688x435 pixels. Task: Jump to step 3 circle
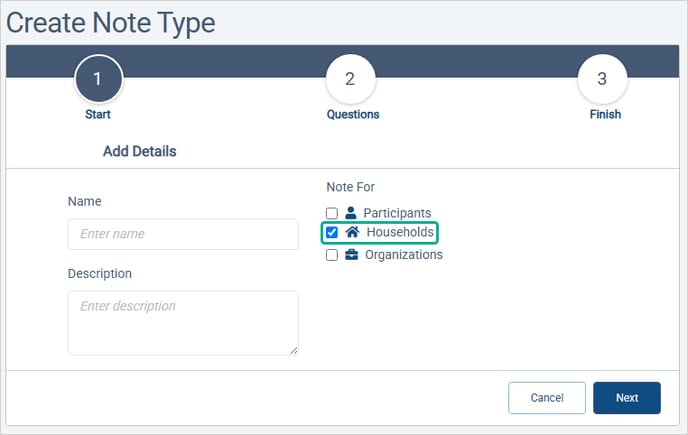point(602,79)
